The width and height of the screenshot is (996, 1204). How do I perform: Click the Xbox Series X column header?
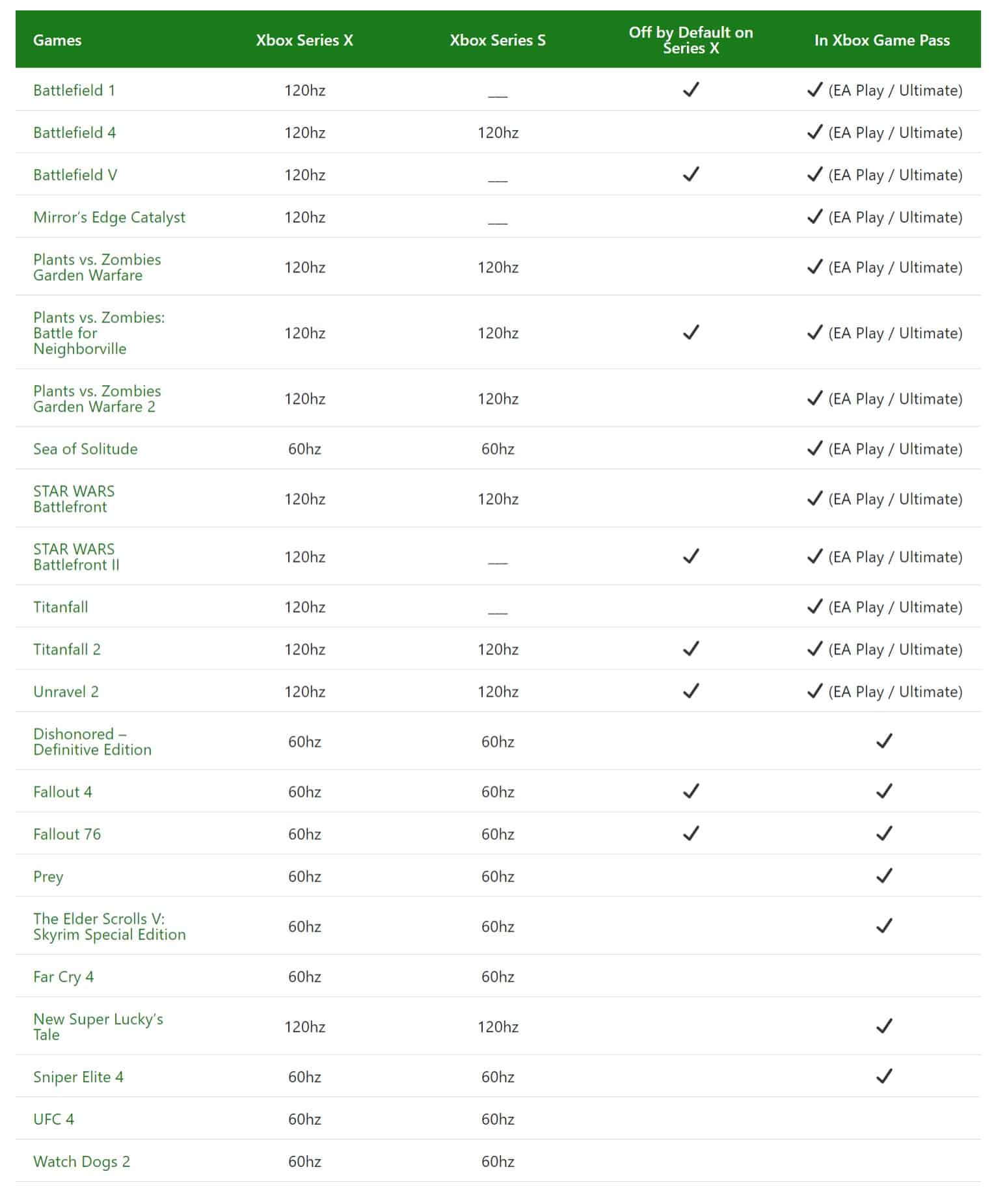tap(304, 40)
